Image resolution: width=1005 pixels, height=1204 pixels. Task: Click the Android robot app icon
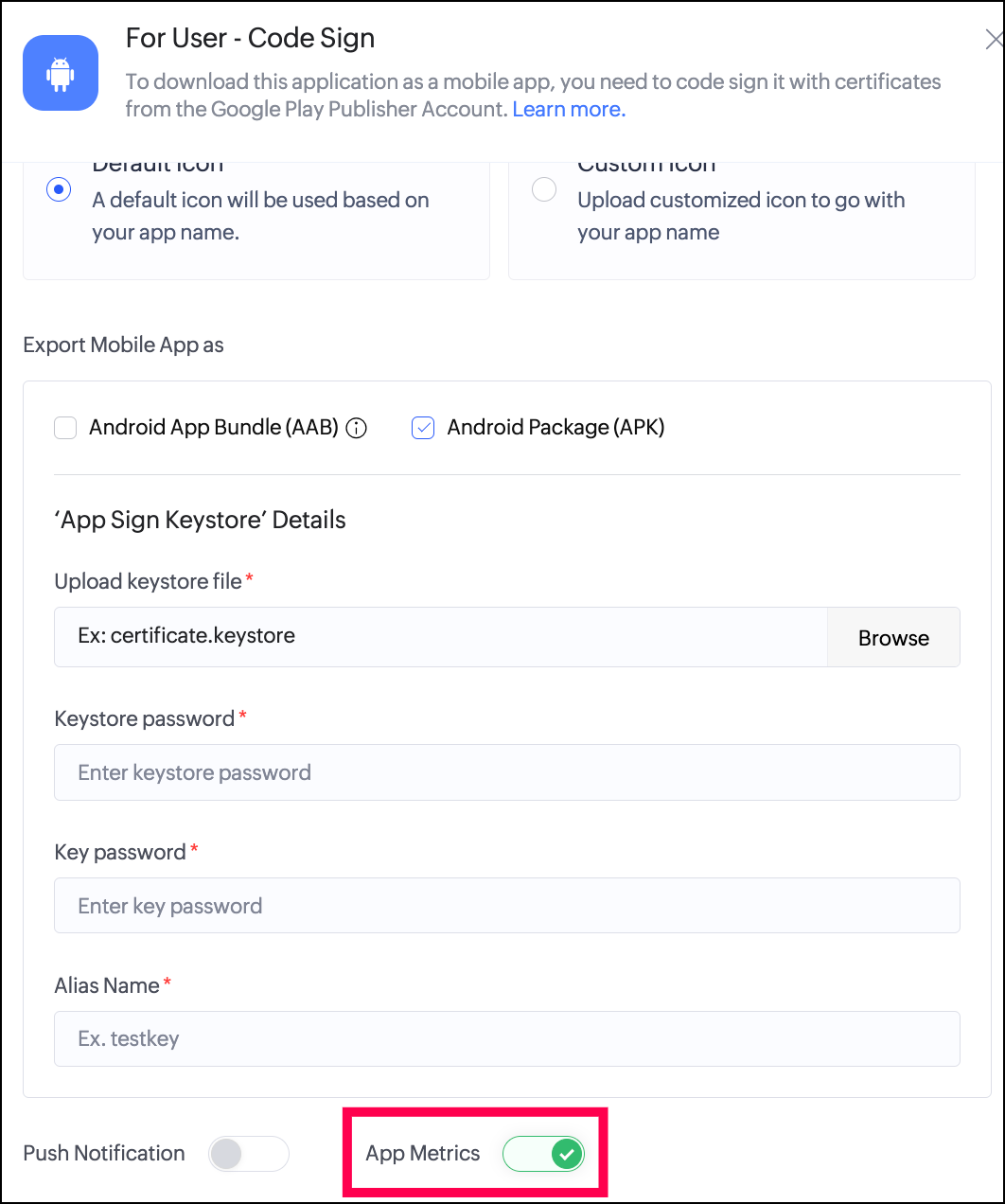click(x=61, y=73)
